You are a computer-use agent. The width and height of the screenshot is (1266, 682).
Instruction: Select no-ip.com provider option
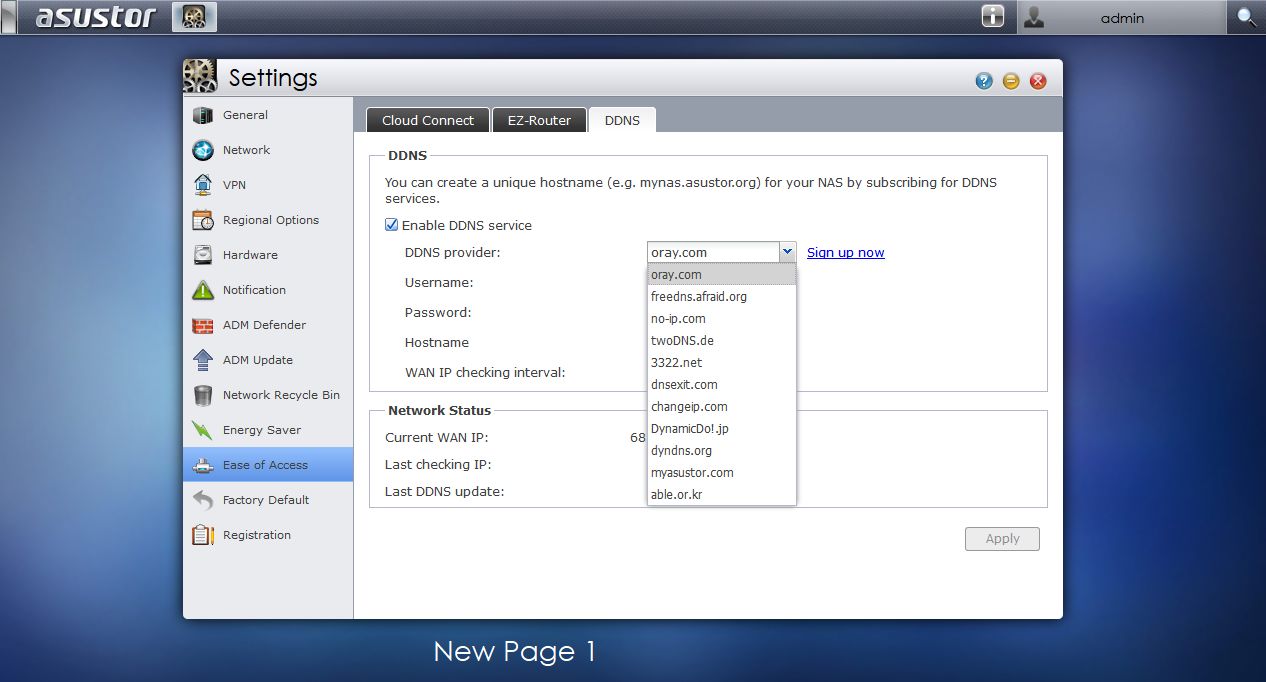pyautogui.click(x=722, y=318)
